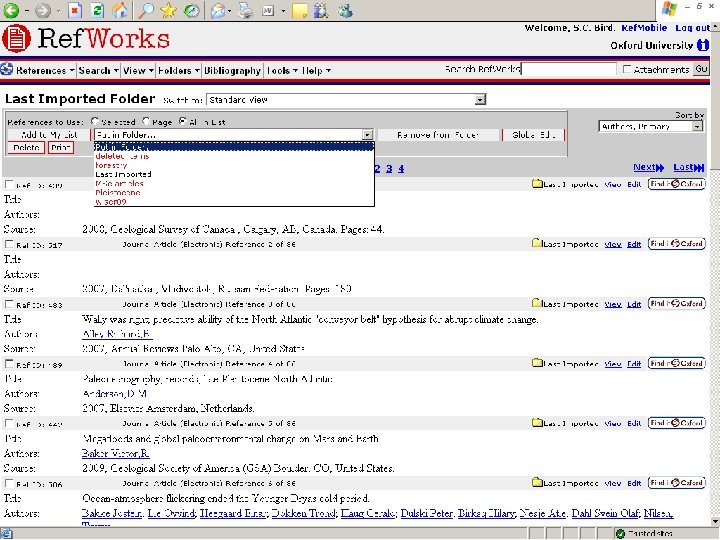
Task: Expand the References menu
Action: click(x=45, y=71)
